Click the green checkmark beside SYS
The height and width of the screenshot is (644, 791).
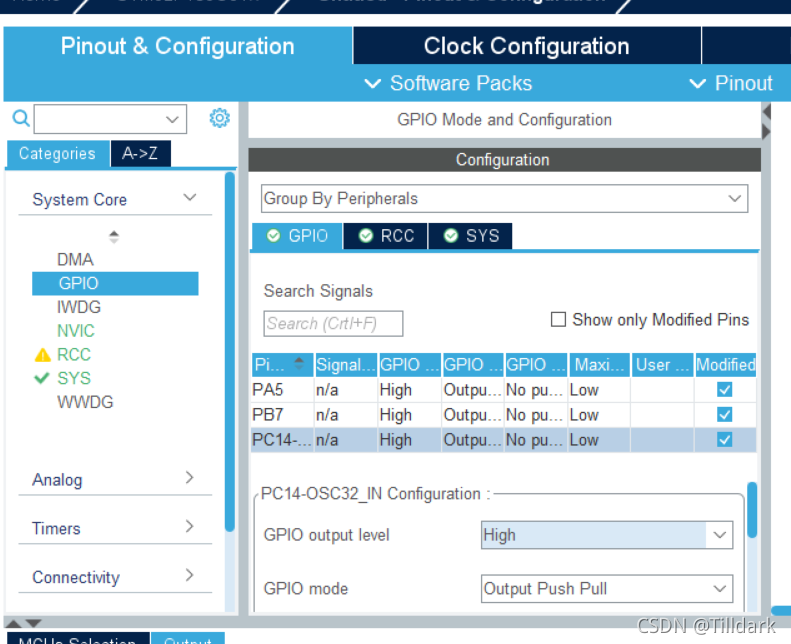42,378
